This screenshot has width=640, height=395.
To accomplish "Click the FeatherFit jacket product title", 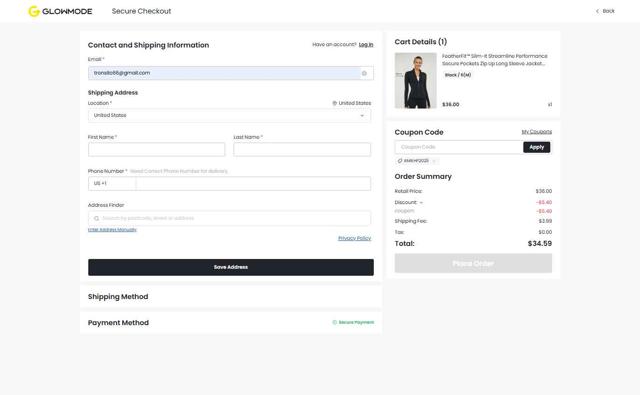I will [495, 60].
